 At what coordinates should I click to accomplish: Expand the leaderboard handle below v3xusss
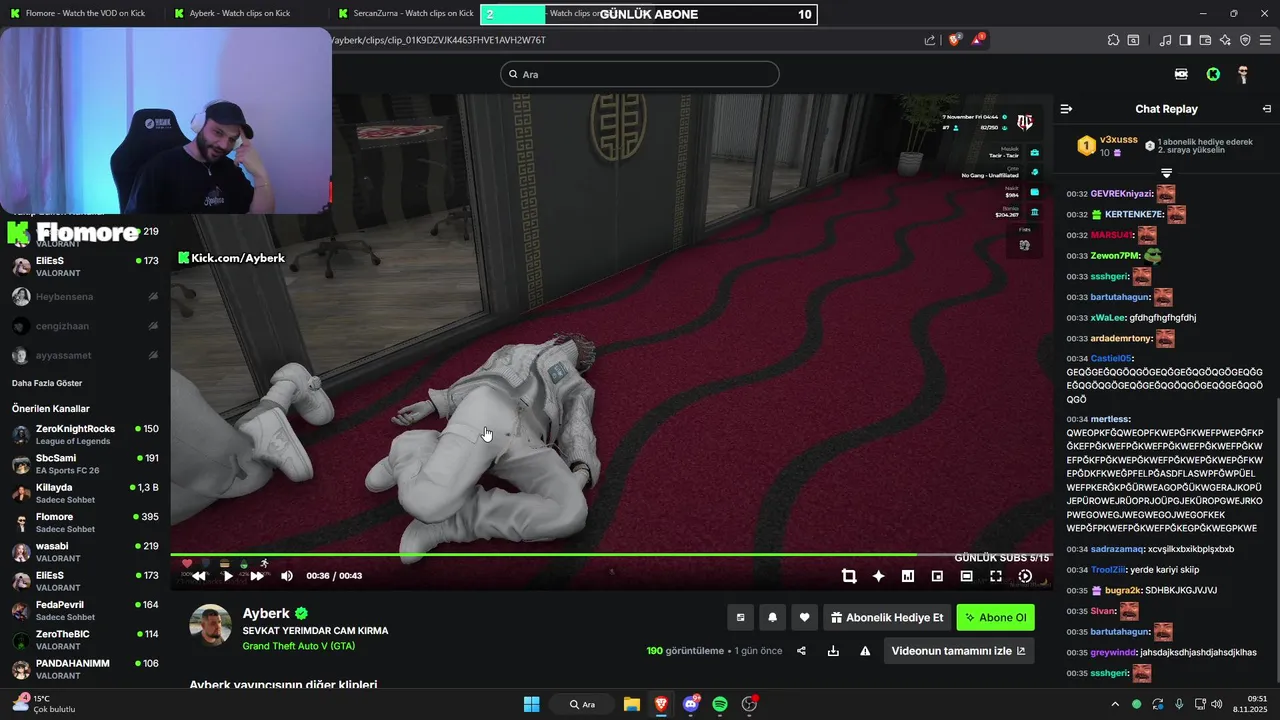click(1166, 173)
